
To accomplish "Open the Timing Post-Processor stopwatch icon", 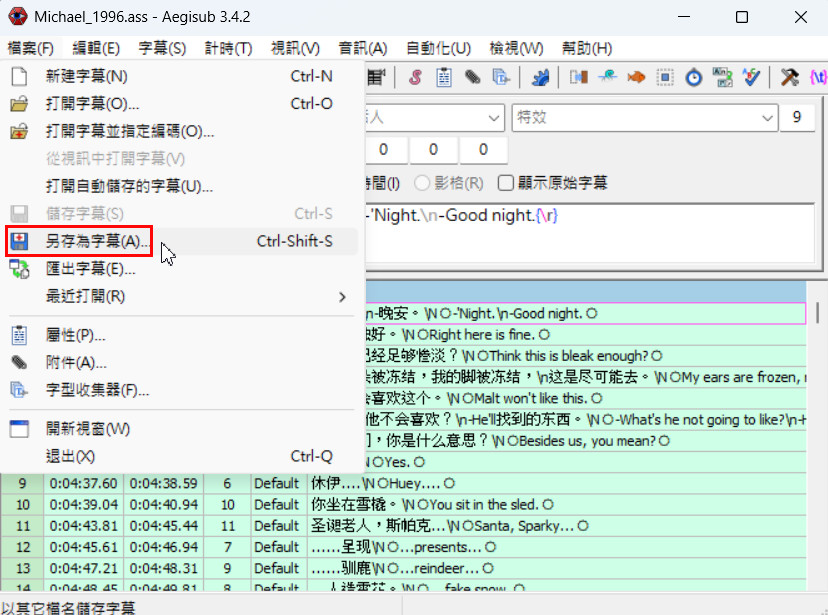I will pyautogui.click(x=694, y=77).
